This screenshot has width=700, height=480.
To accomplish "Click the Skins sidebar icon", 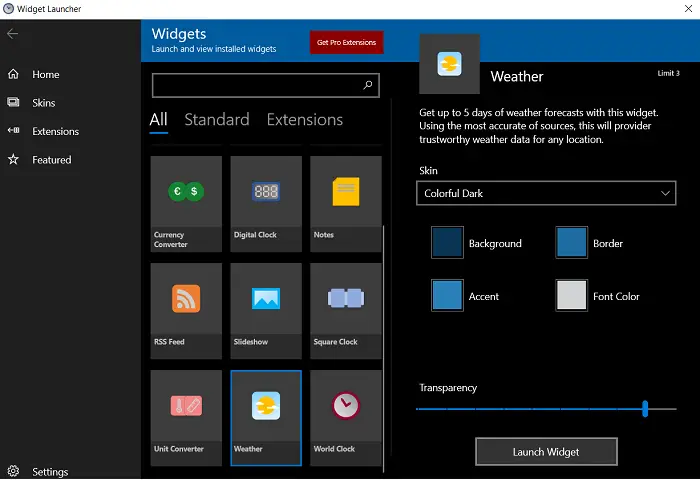I will tap(13, 102).
